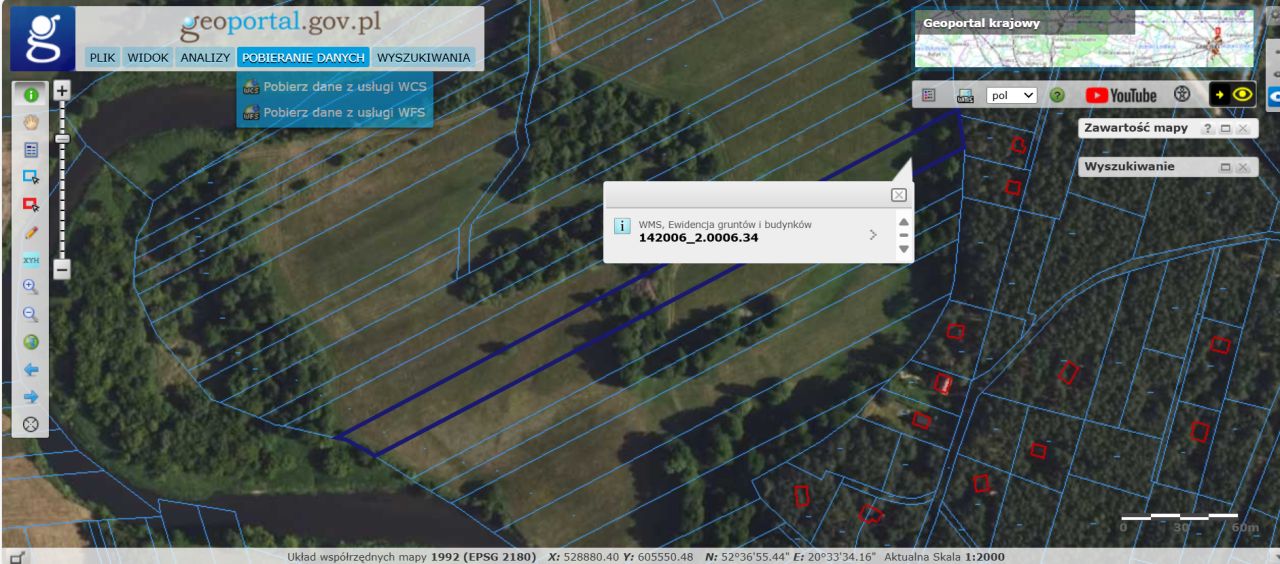Click the bottom-left panel toggle icon
The image size is (1280, 564).
(17, 557)
